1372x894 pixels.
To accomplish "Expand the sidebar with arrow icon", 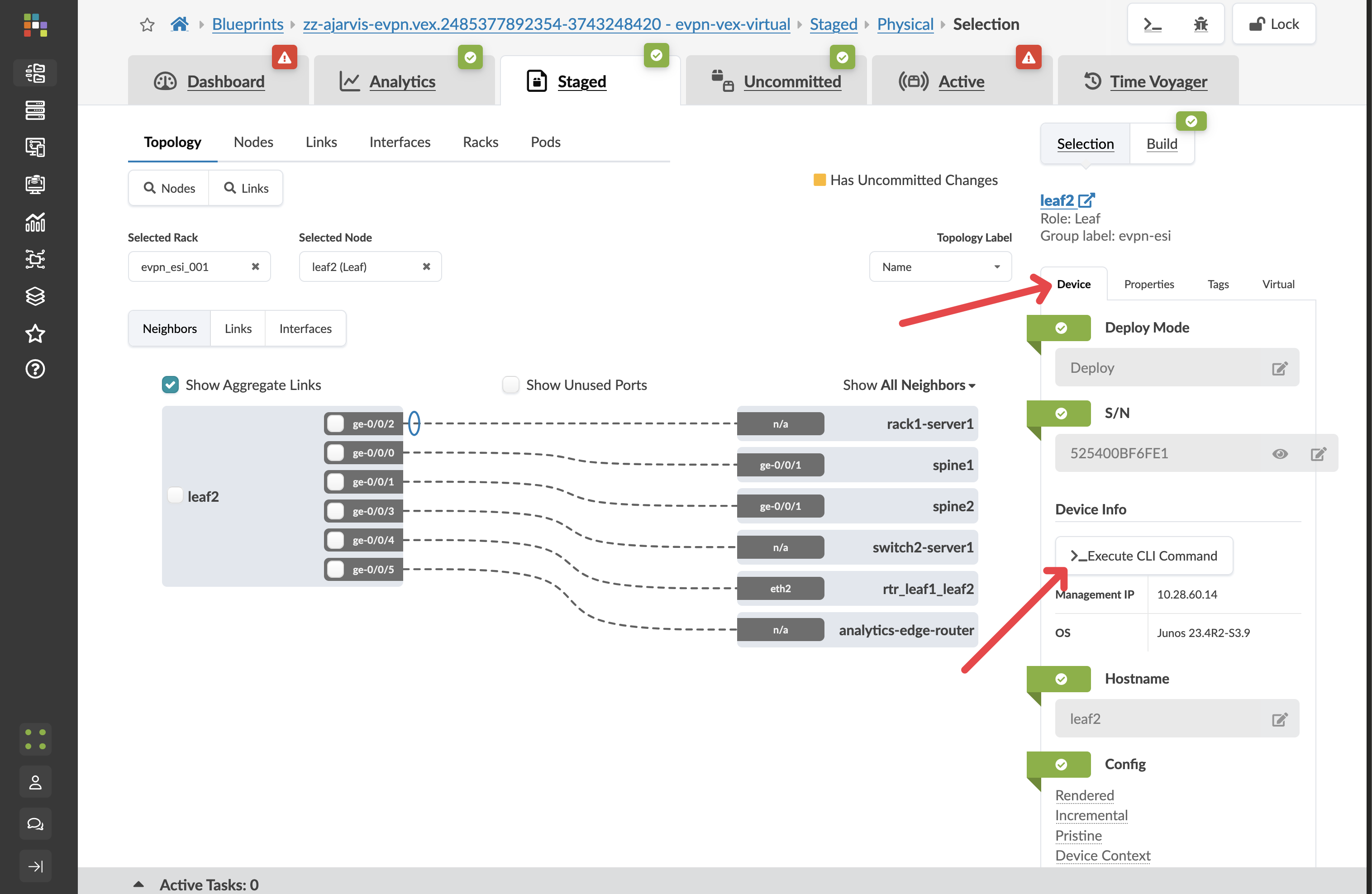I will tap(35, 866).
